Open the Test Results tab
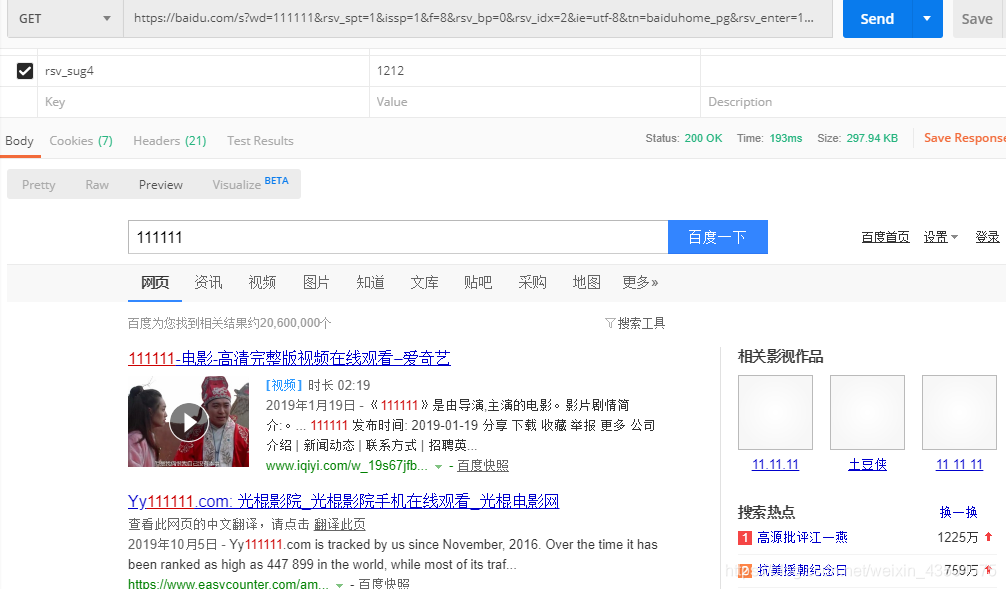1006x589 pixels. (x=260, y=141)
